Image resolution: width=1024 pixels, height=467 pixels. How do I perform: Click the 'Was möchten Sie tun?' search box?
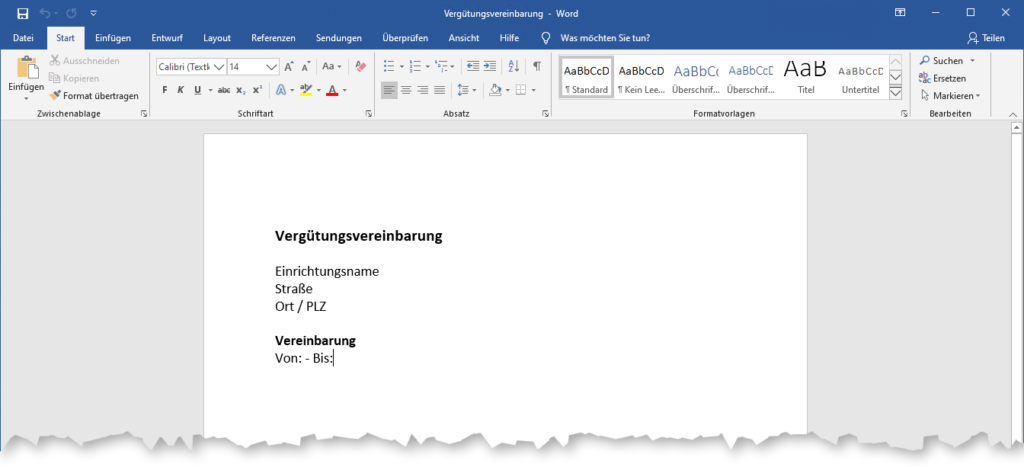(x=606, y=38)
